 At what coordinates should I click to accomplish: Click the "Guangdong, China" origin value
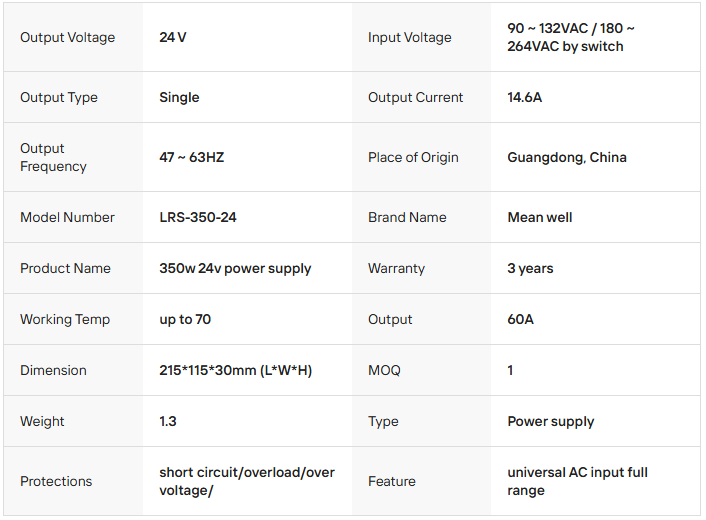pos(567,158)
